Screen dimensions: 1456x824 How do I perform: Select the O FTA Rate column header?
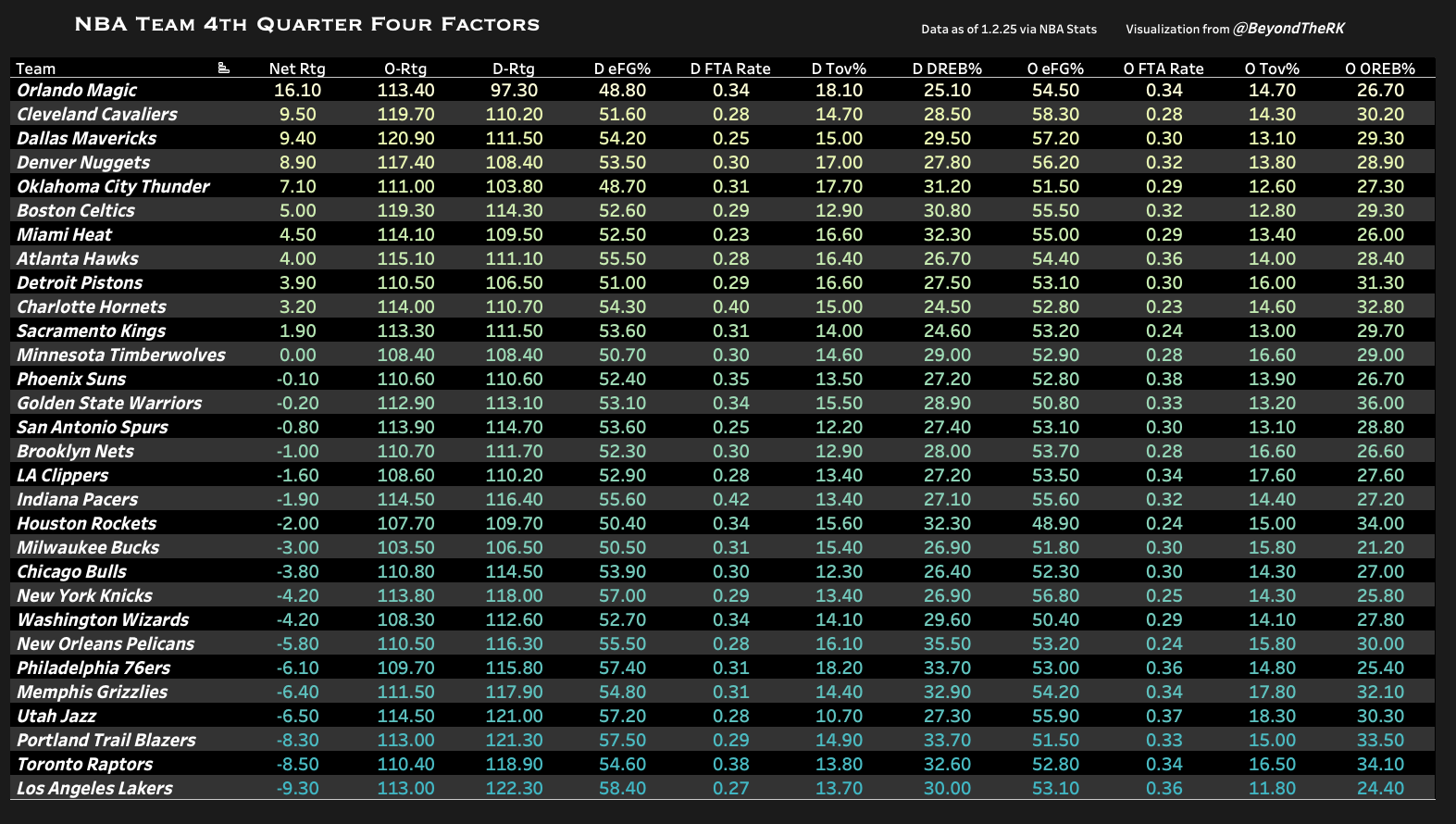(x=1164, y=69)
